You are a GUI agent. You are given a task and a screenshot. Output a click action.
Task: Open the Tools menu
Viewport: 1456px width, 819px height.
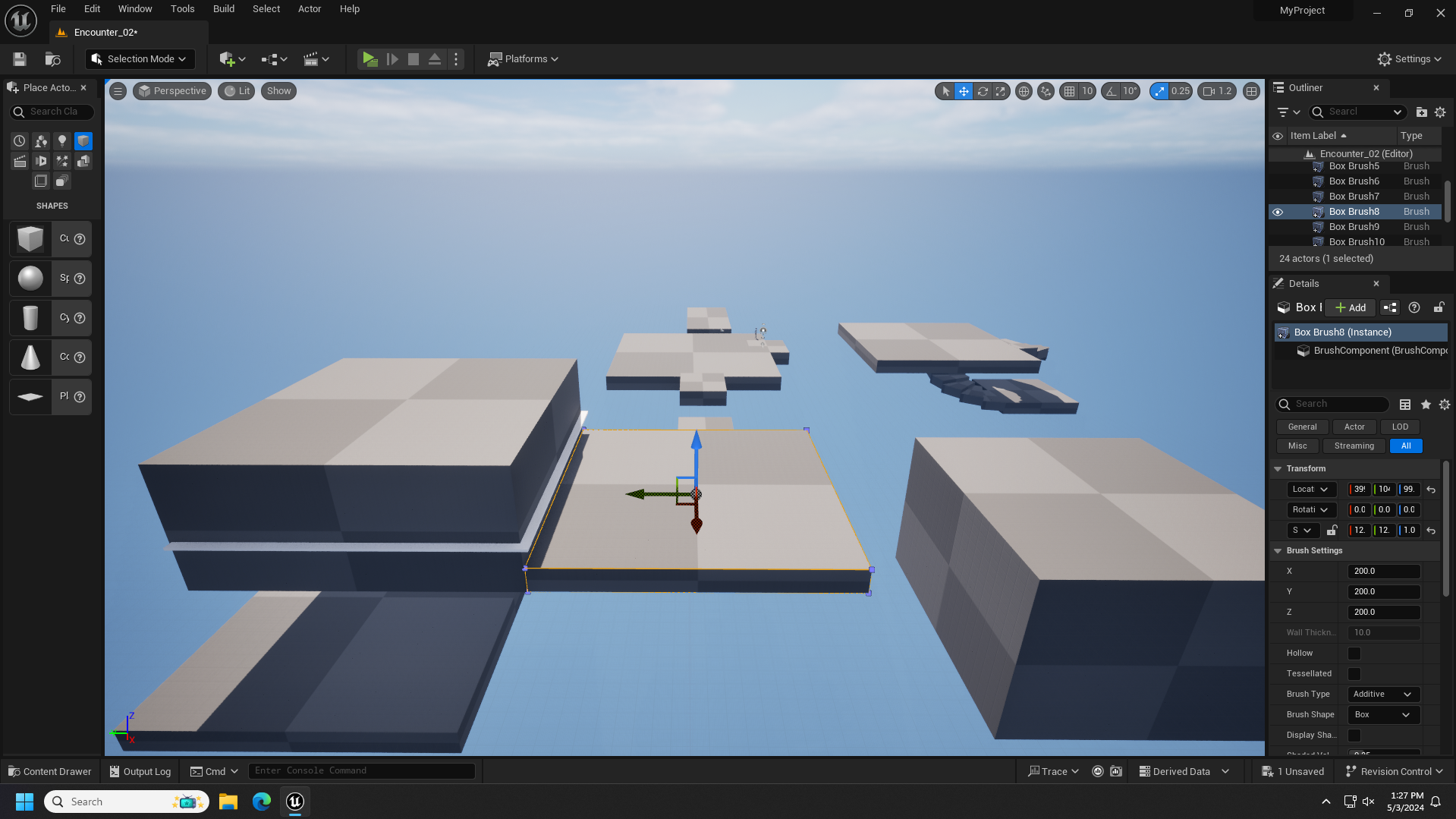[x=182, y=9]
